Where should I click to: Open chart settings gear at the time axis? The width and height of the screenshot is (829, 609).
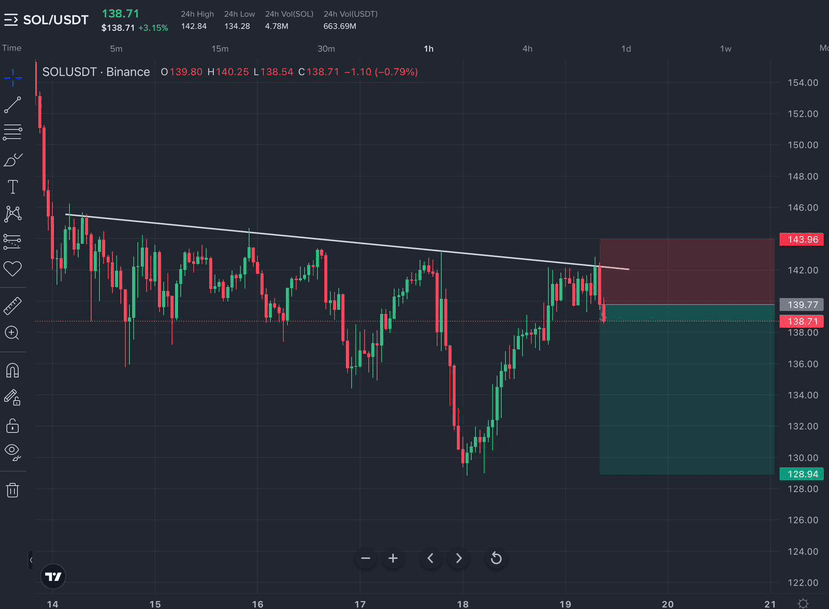tap(803, 603)
